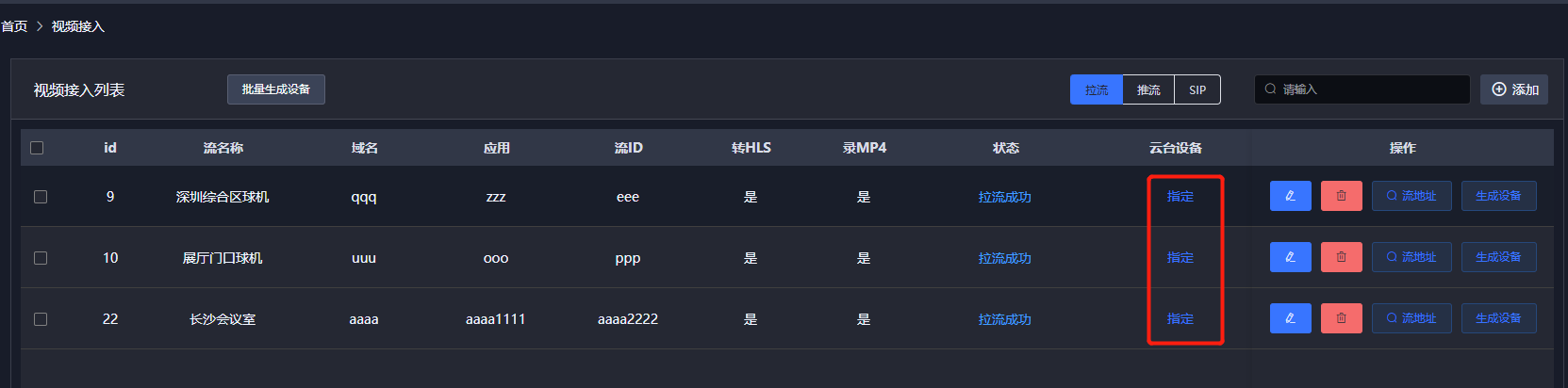Click edit pencil icon for 长沙会议室 row

click(x=1290, y=318)
